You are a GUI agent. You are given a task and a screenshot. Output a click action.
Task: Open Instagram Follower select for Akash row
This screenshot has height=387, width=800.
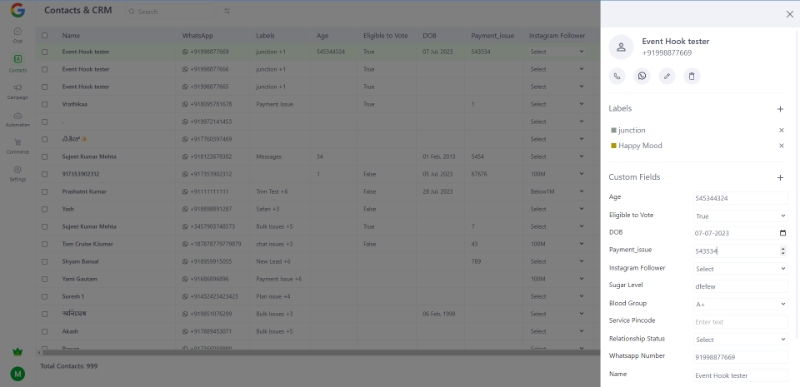point(557,331)
